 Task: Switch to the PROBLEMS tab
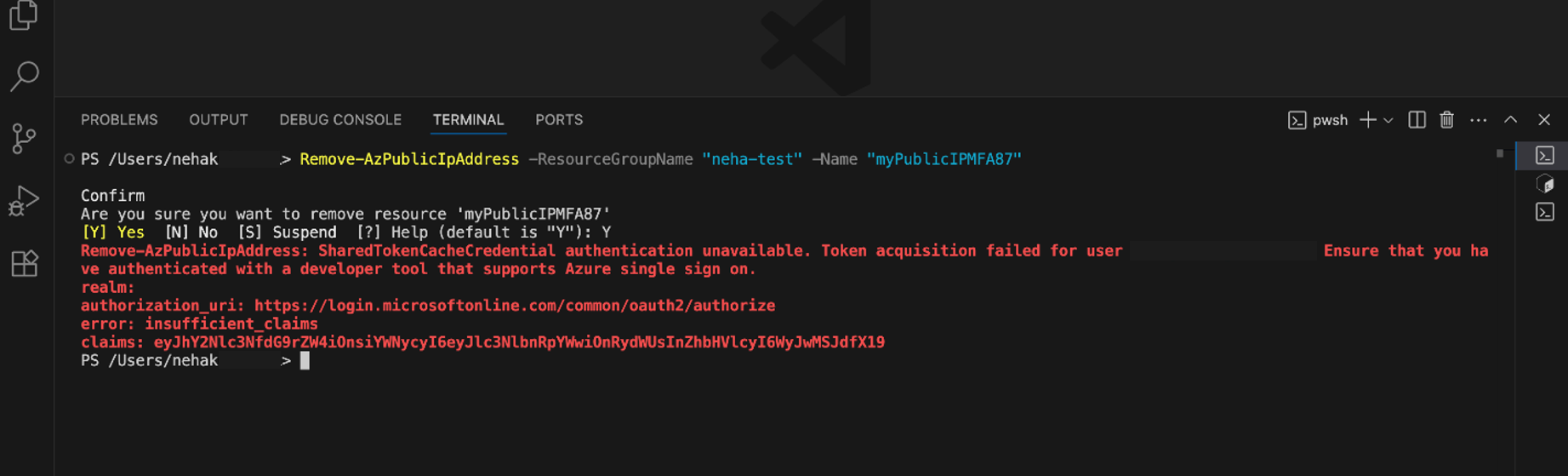click(x=119, y=120)
